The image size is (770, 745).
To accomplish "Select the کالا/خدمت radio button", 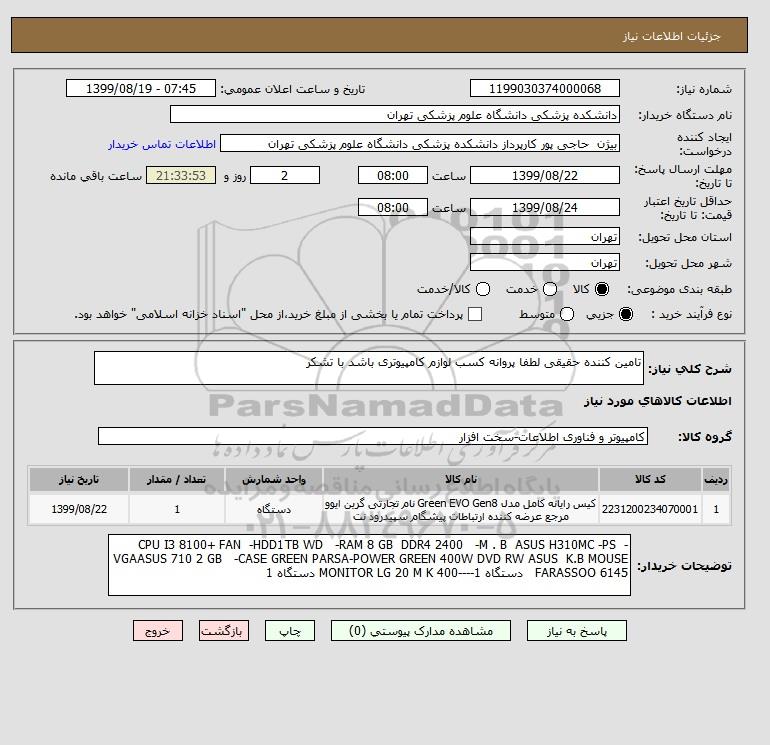I will [483, 289].
